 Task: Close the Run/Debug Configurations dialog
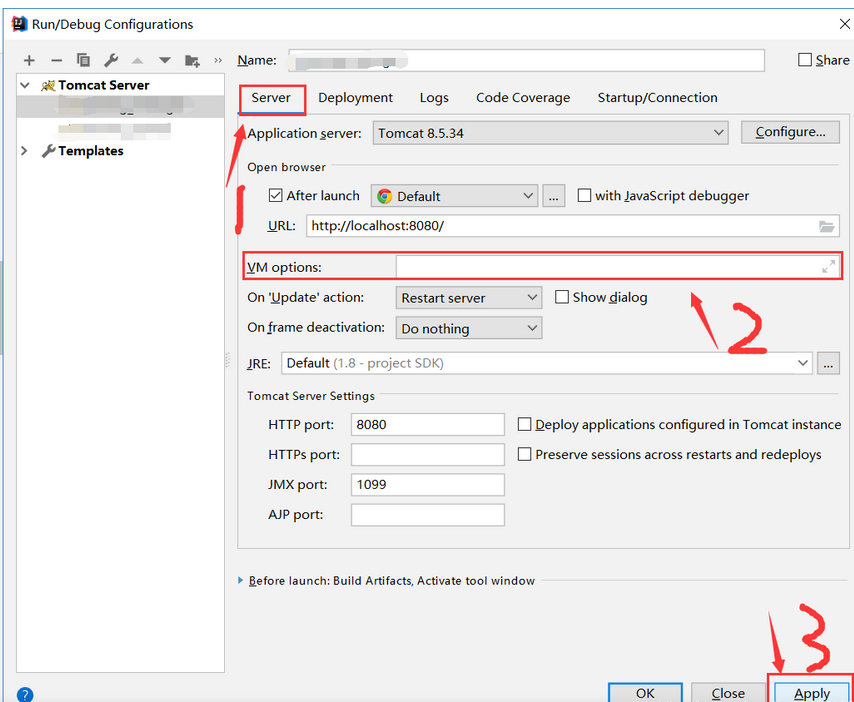coord(844,24)
